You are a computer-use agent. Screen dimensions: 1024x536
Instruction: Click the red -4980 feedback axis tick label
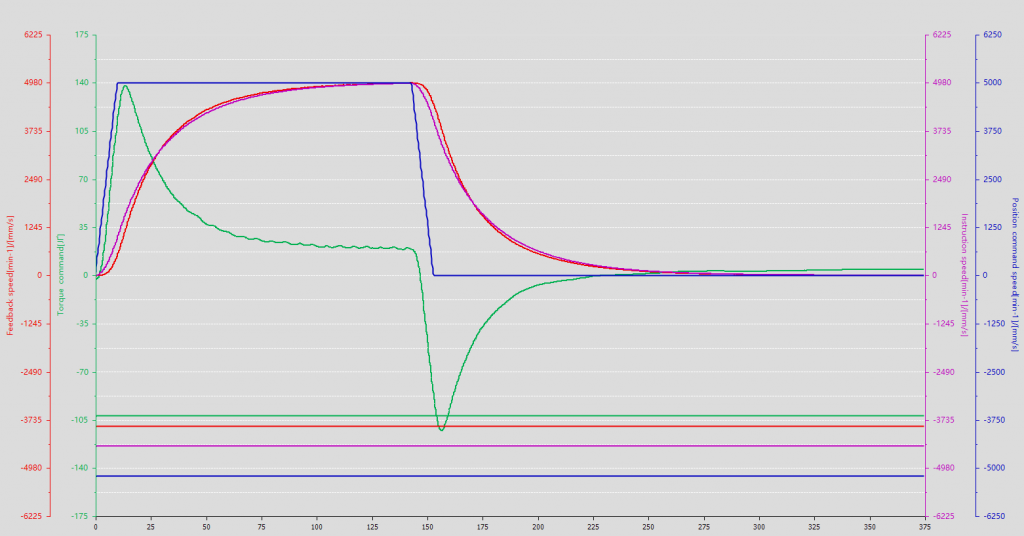[31, 468]
